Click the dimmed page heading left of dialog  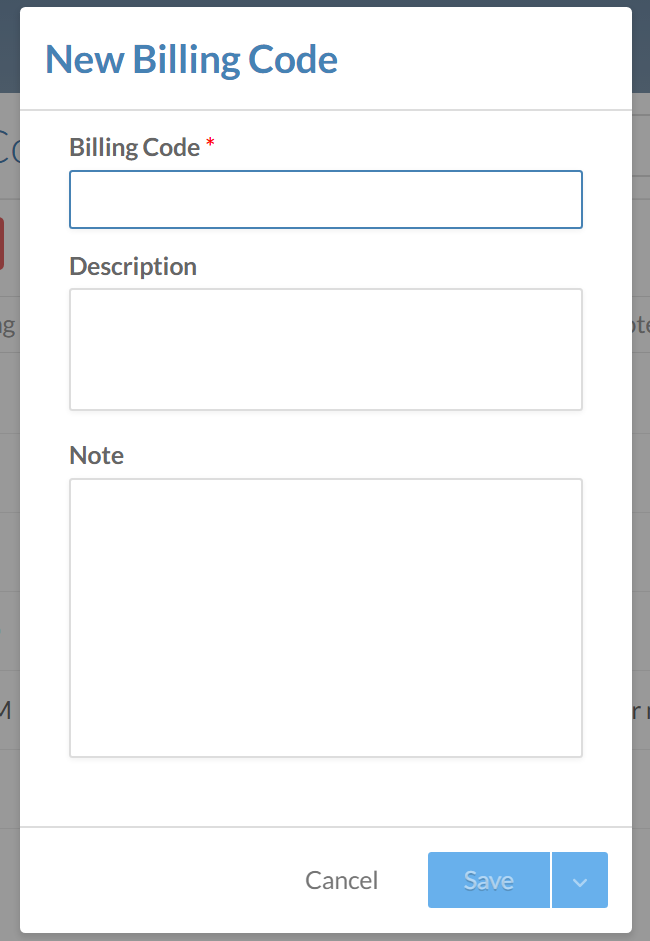9,148
